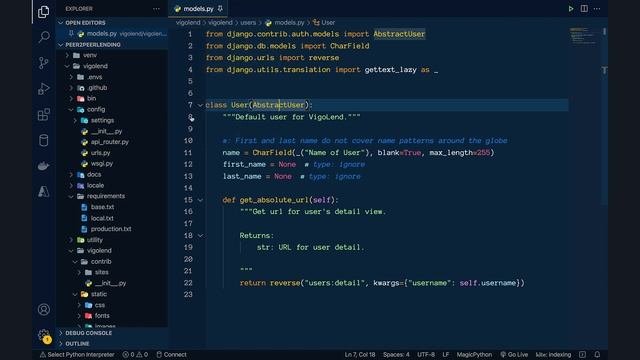This screenshot has width=640, height=360.
Task: Change encoding UTF-8
Action: [x=426, y=354]
